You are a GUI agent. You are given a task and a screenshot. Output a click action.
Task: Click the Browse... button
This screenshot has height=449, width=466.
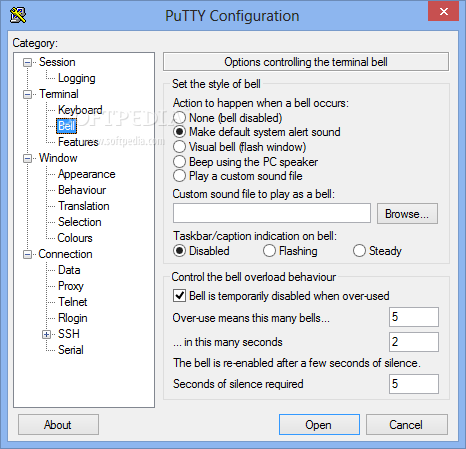[x=407, y=214]
